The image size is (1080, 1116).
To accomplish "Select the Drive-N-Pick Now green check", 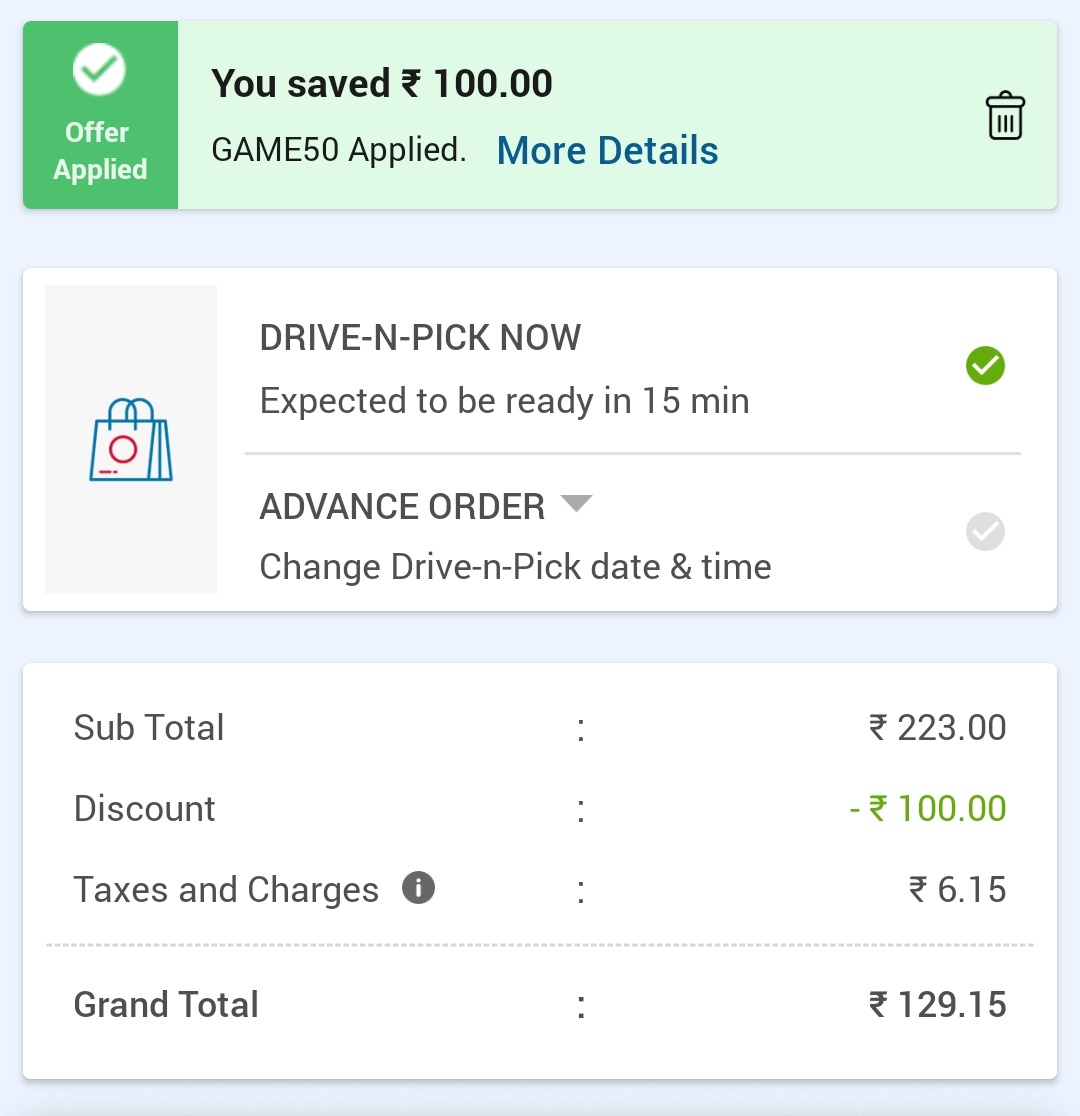I will (x=985, y=366).
